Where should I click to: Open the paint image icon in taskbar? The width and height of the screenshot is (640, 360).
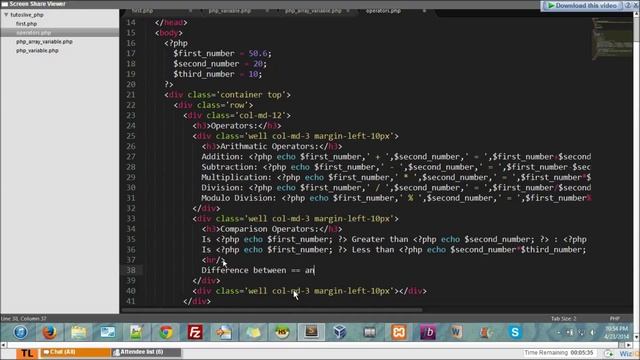(x=136, y=332)
